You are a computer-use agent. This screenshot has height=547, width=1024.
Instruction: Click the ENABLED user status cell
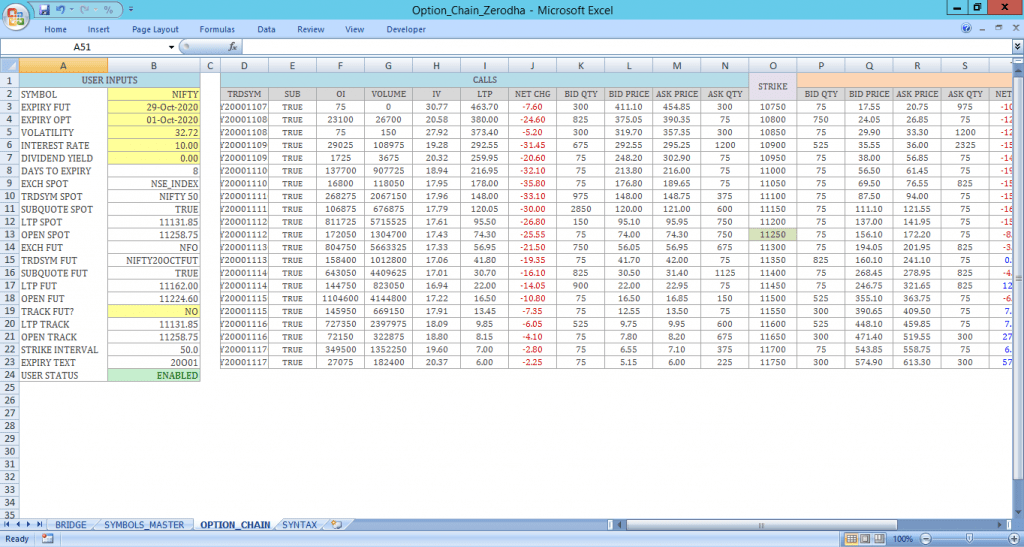[154, 375]
